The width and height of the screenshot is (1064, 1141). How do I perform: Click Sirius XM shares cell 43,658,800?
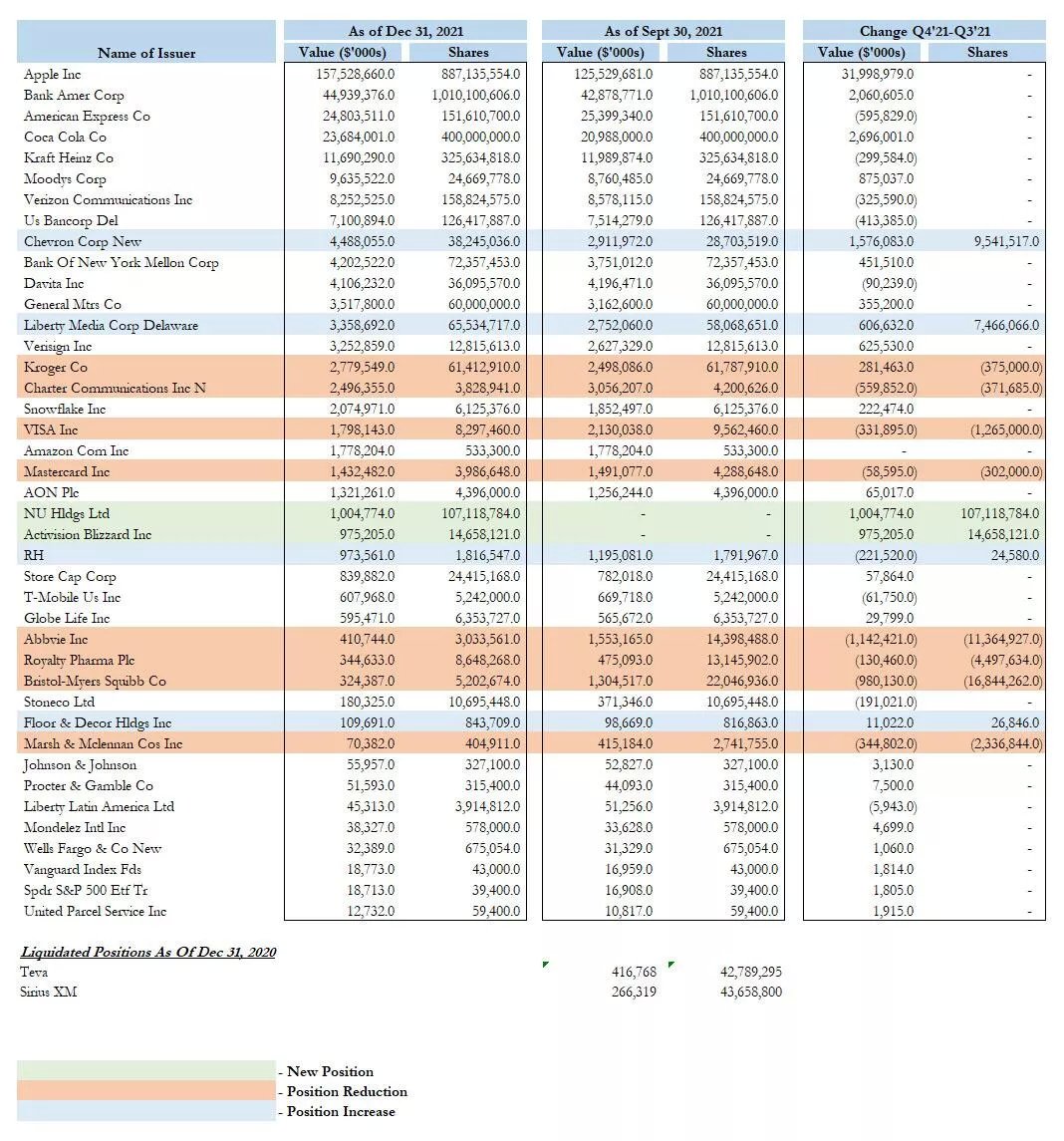click(751, 992)
